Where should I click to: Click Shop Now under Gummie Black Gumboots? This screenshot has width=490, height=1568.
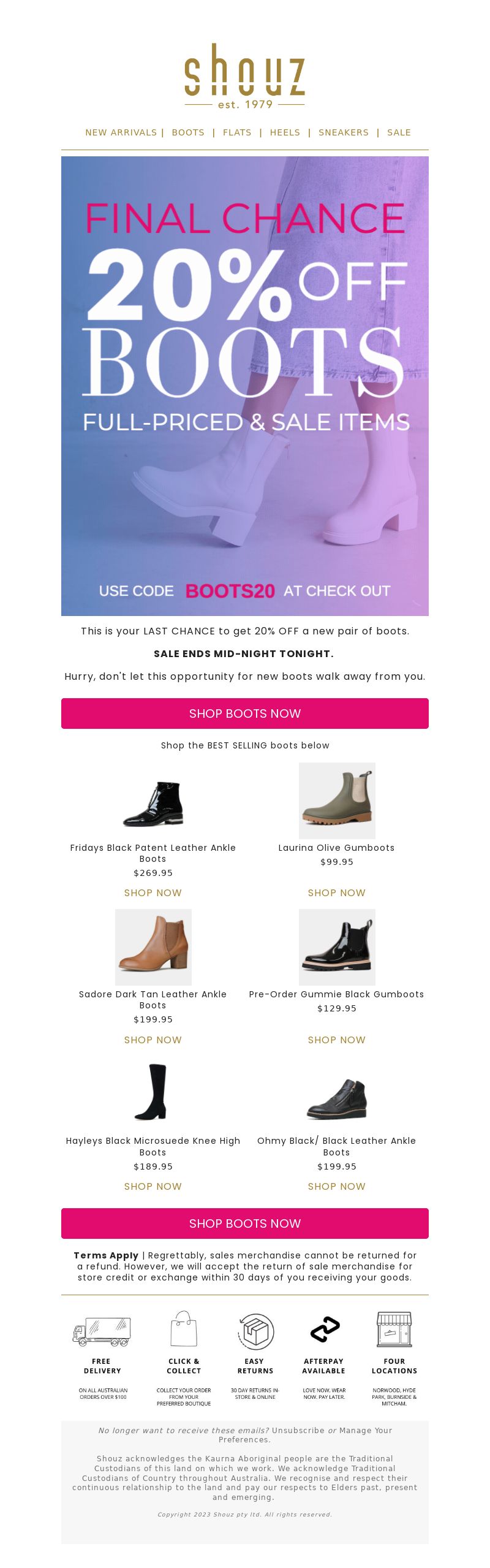pos(337,1040)
